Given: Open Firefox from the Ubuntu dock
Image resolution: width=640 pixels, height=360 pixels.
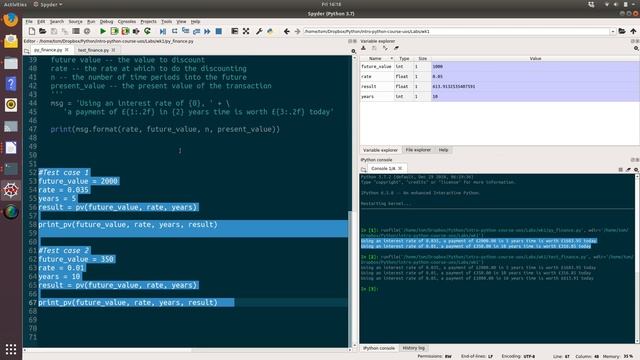Looking at the screenshot, I should (11, 20).
